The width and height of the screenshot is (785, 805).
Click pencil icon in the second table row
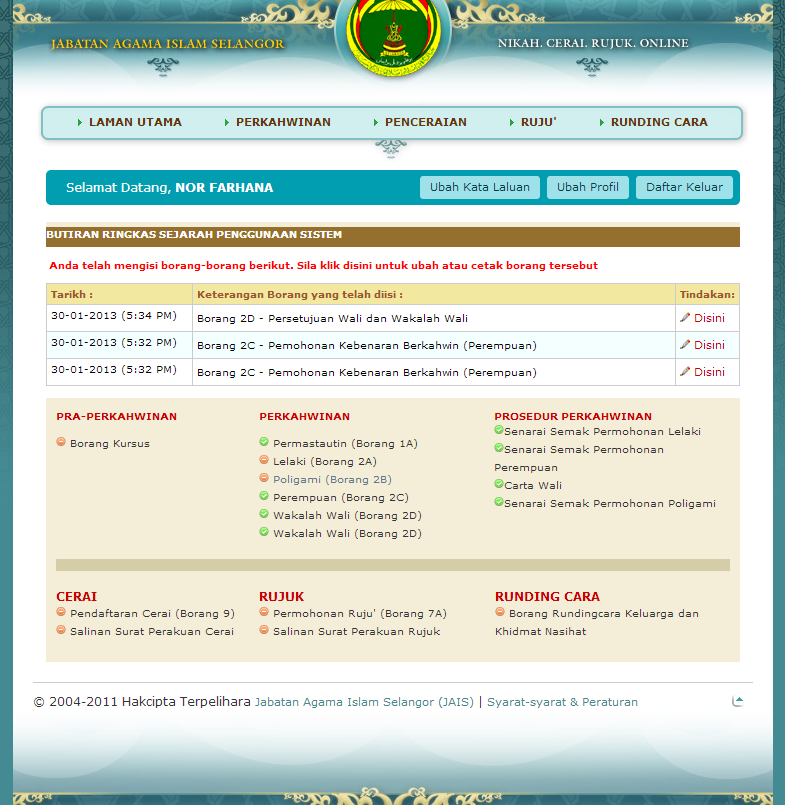click(x=685, y=344)
